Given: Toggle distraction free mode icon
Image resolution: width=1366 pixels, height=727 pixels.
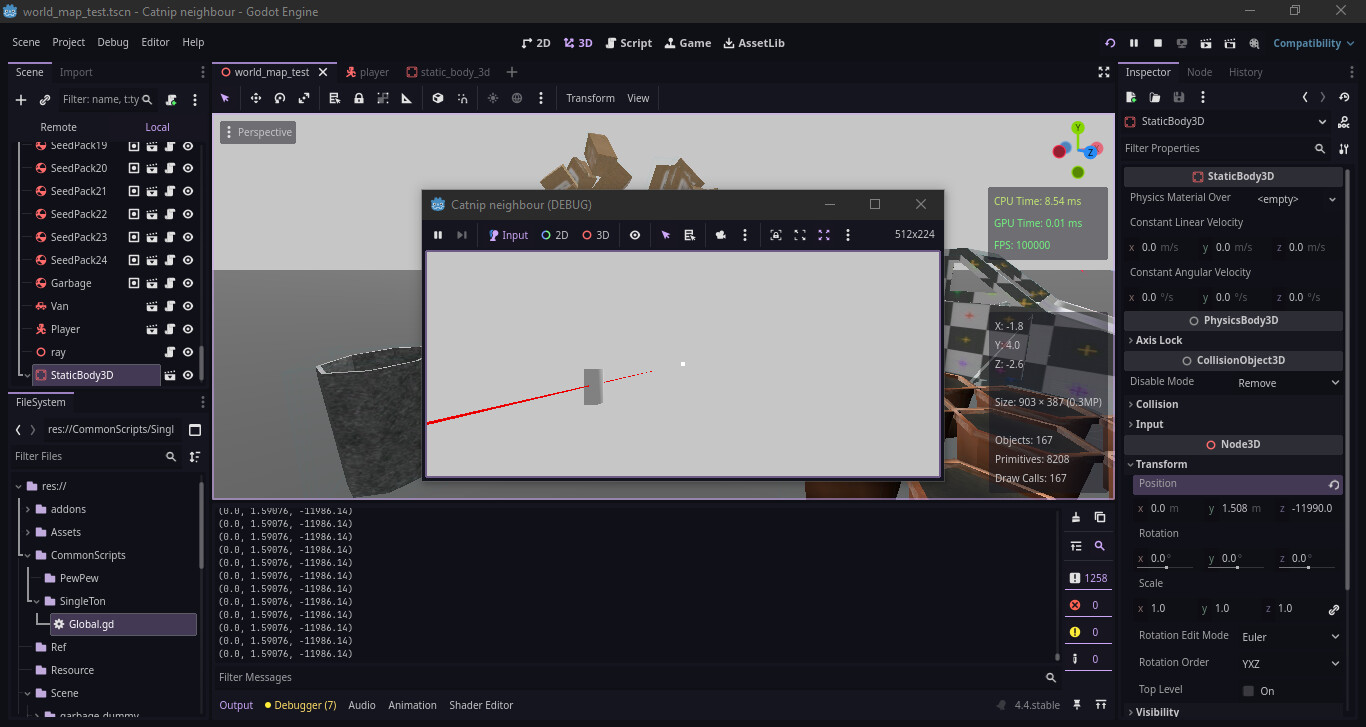Looking at the screenshot, I should click(1104, 72).
